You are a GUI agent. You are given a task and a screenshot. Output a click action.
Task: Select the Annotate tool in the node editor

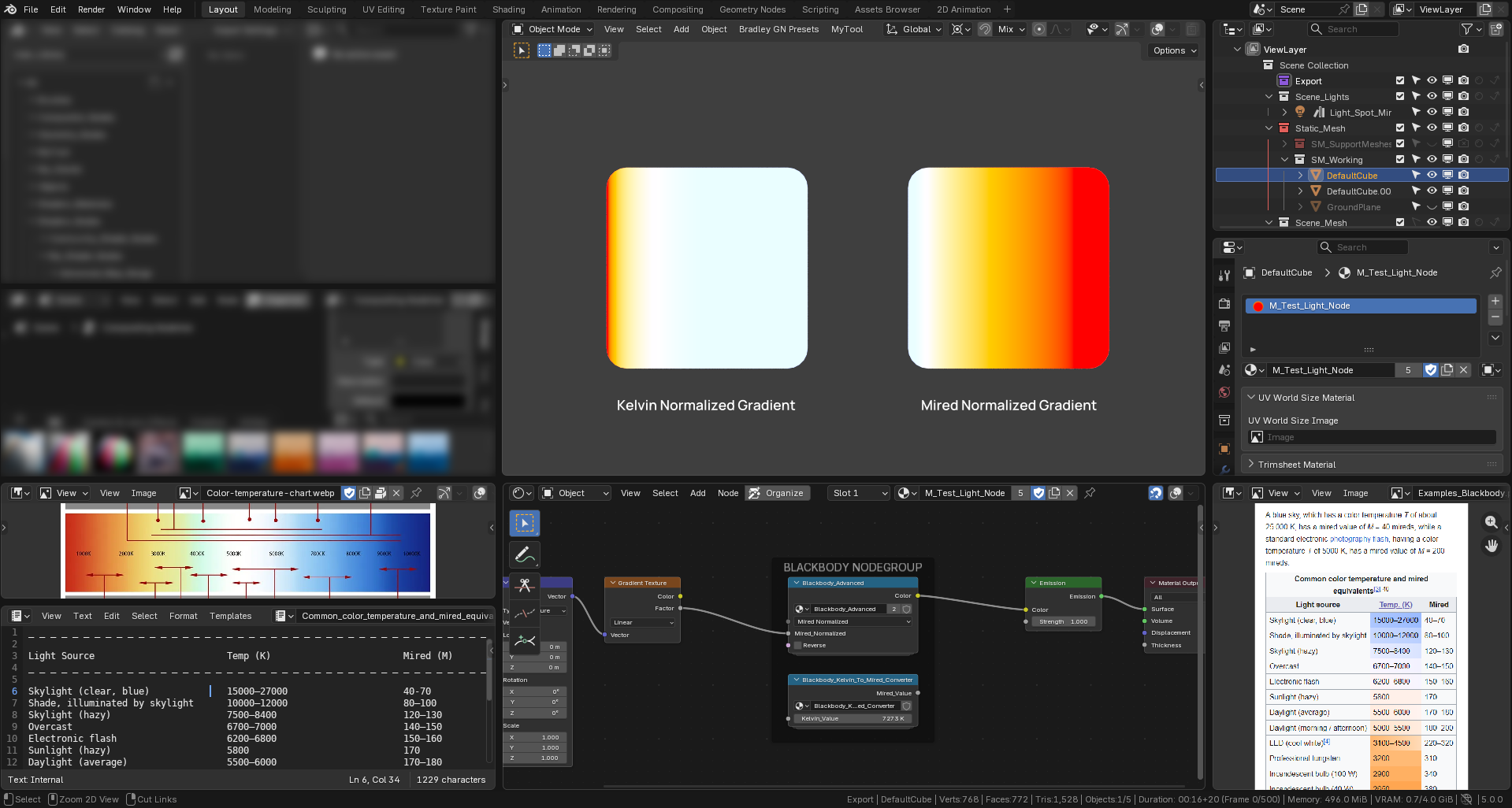click(525, 555)
